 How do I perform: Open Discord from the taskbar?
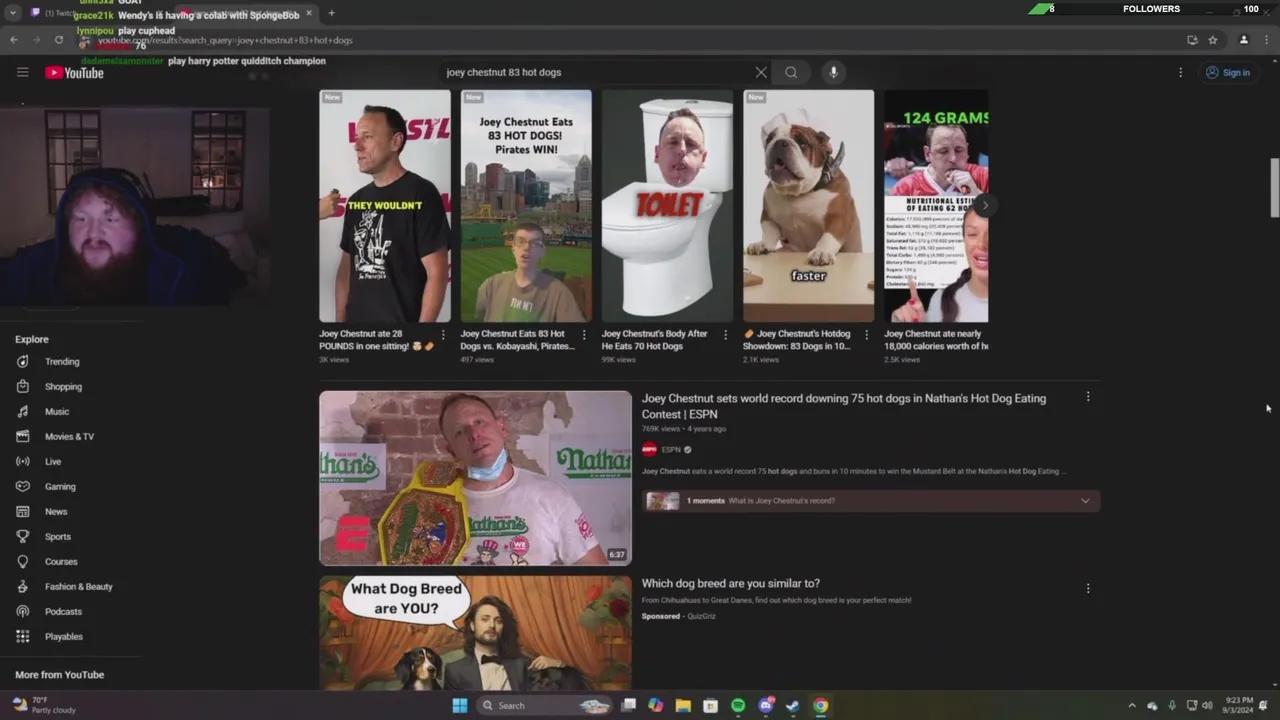766,705
